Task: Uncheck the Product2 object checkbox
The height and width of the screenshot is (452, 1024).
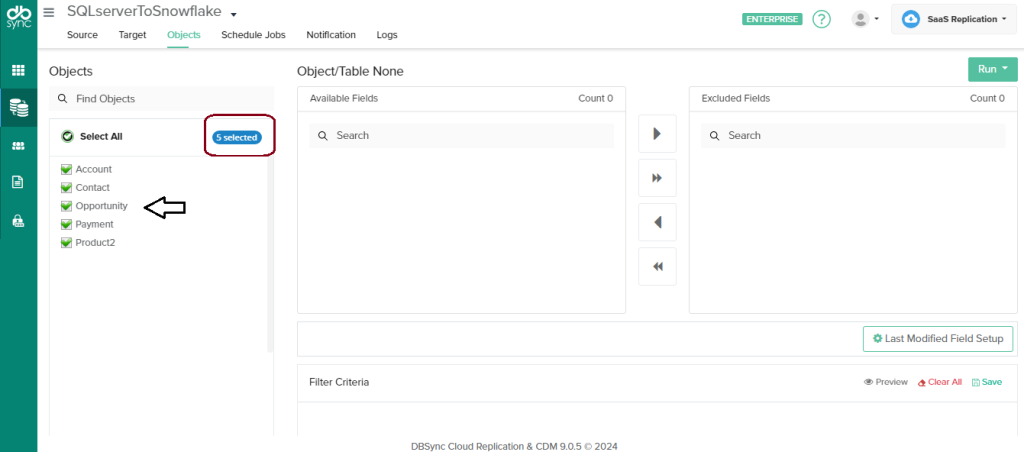Action: click(x=66, y=242)
